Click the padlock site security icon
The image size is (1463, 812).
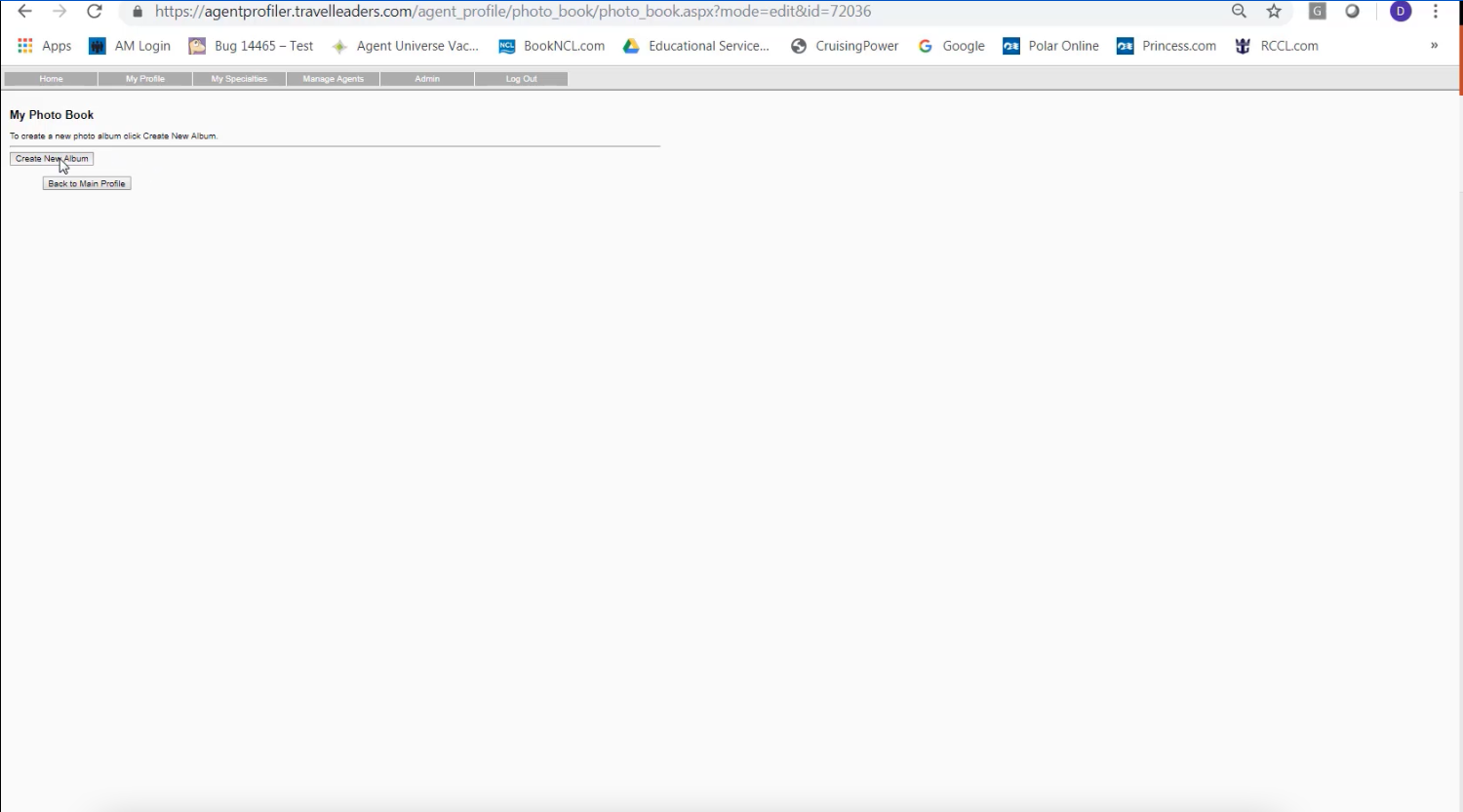pyautogui.click(x=138, y=12)
